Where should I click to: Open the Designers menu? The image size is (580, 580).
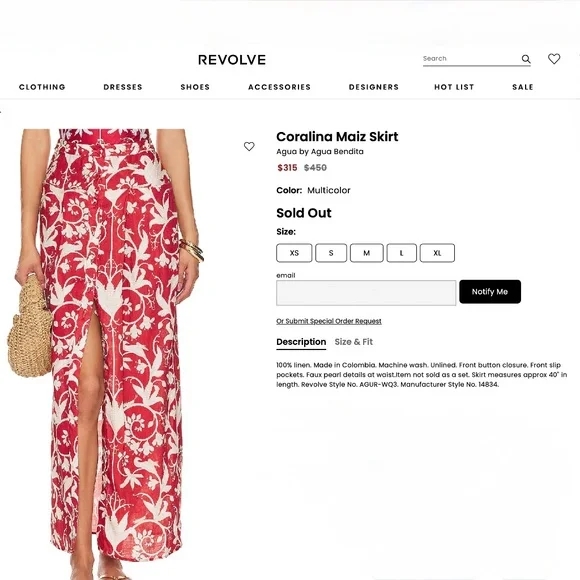tap(374, 87)
